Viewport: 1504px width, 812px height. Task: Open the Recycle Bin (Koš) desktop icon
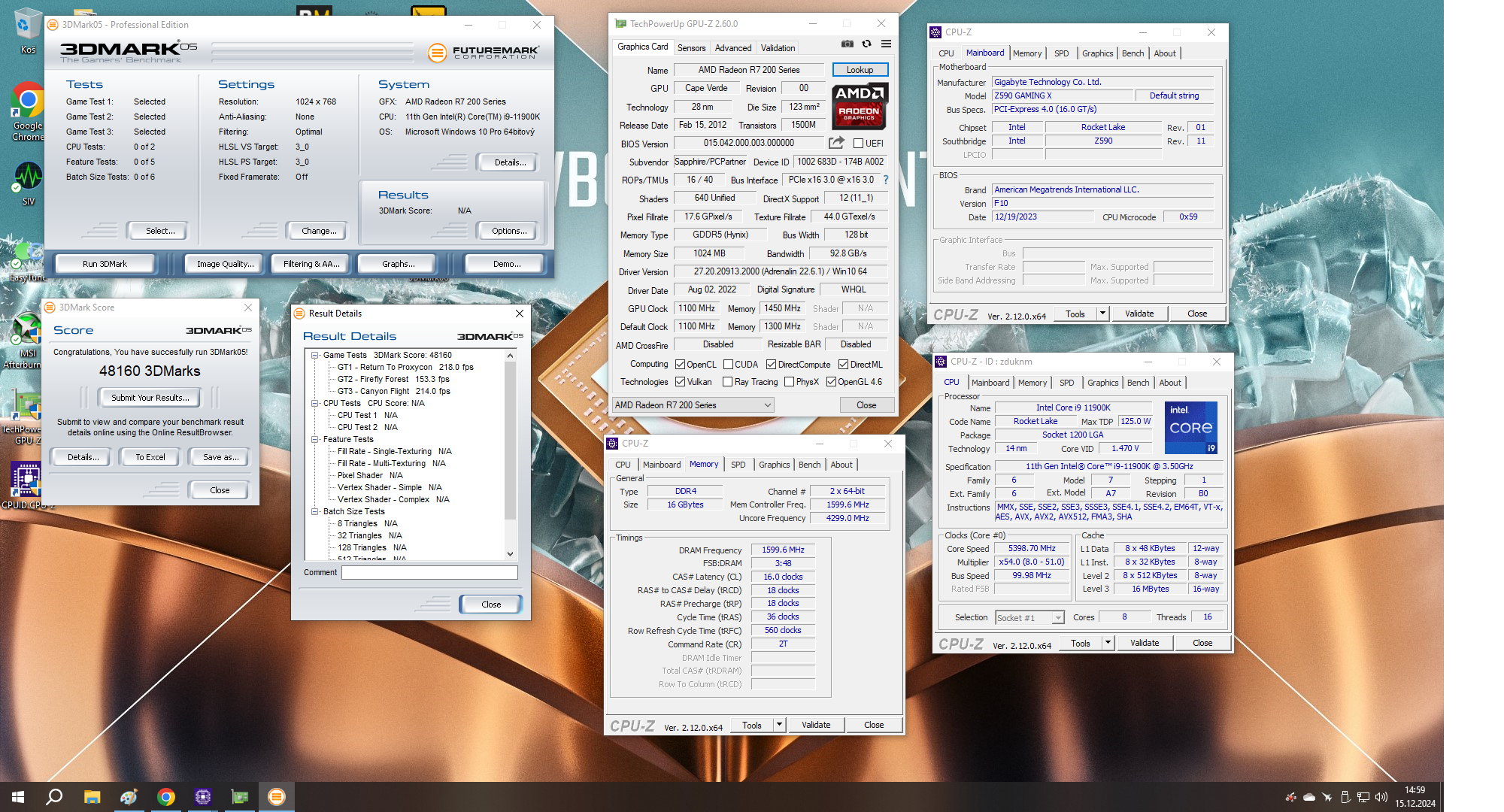[28, 31]
